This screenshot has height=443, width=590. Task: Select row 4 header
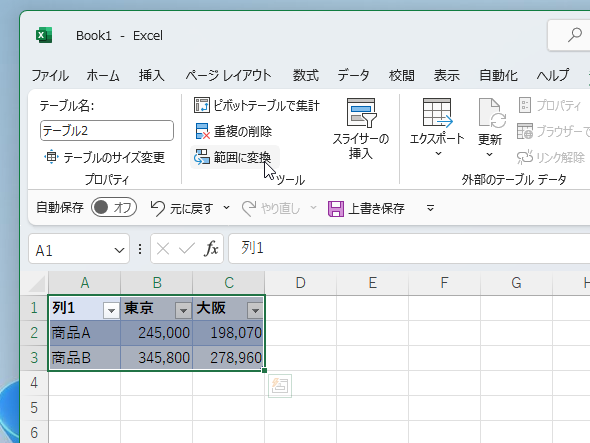coord(34,383)
